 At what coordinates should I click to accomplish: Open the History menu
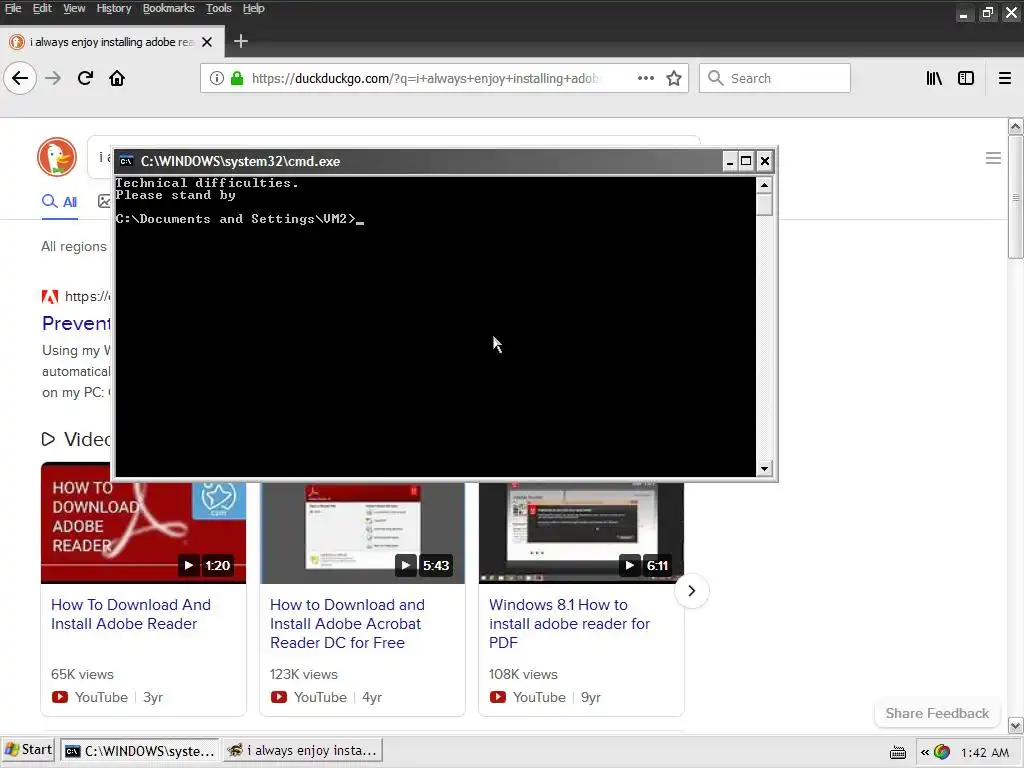point(114,8)
